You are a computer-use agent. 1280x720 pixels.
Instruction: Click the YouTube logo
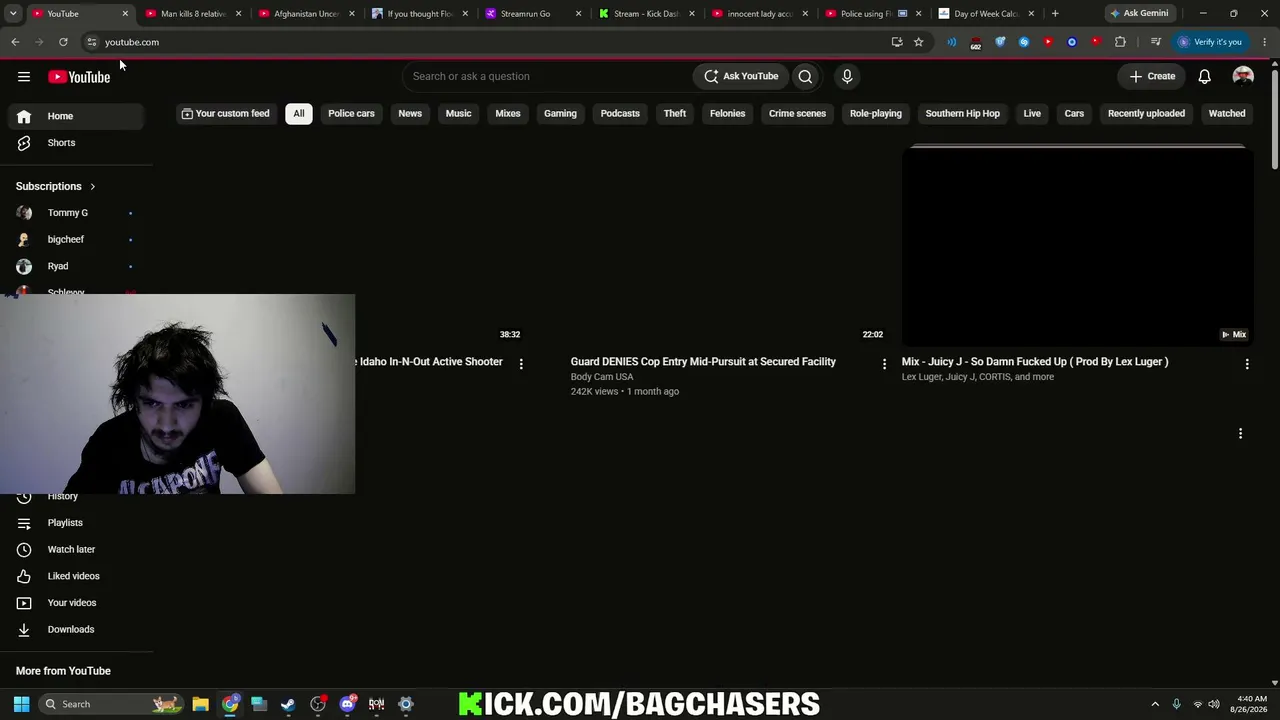[x=79, y=77]
